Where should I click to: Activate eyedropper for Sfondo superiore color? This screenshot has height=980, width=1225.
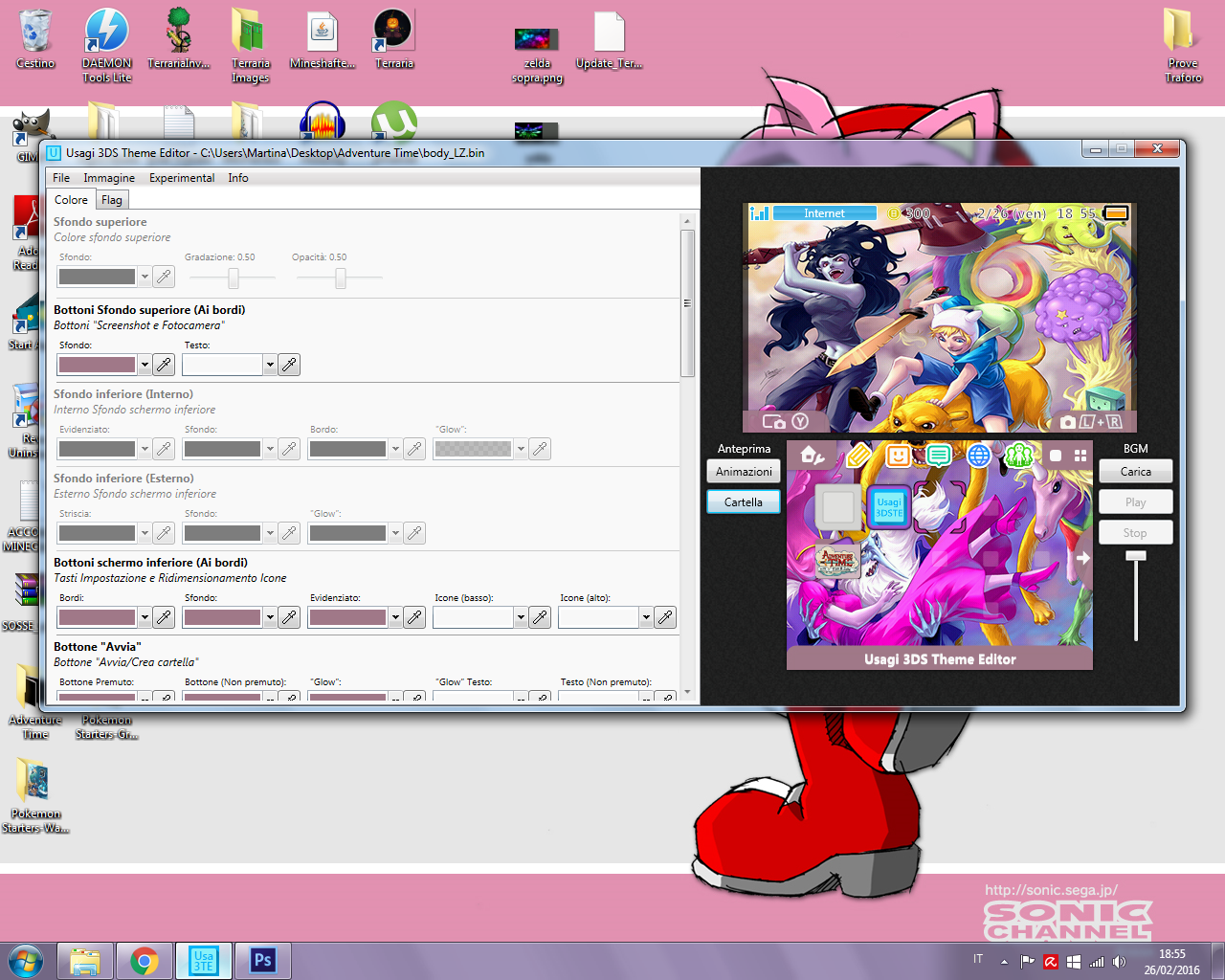point(165,277)
